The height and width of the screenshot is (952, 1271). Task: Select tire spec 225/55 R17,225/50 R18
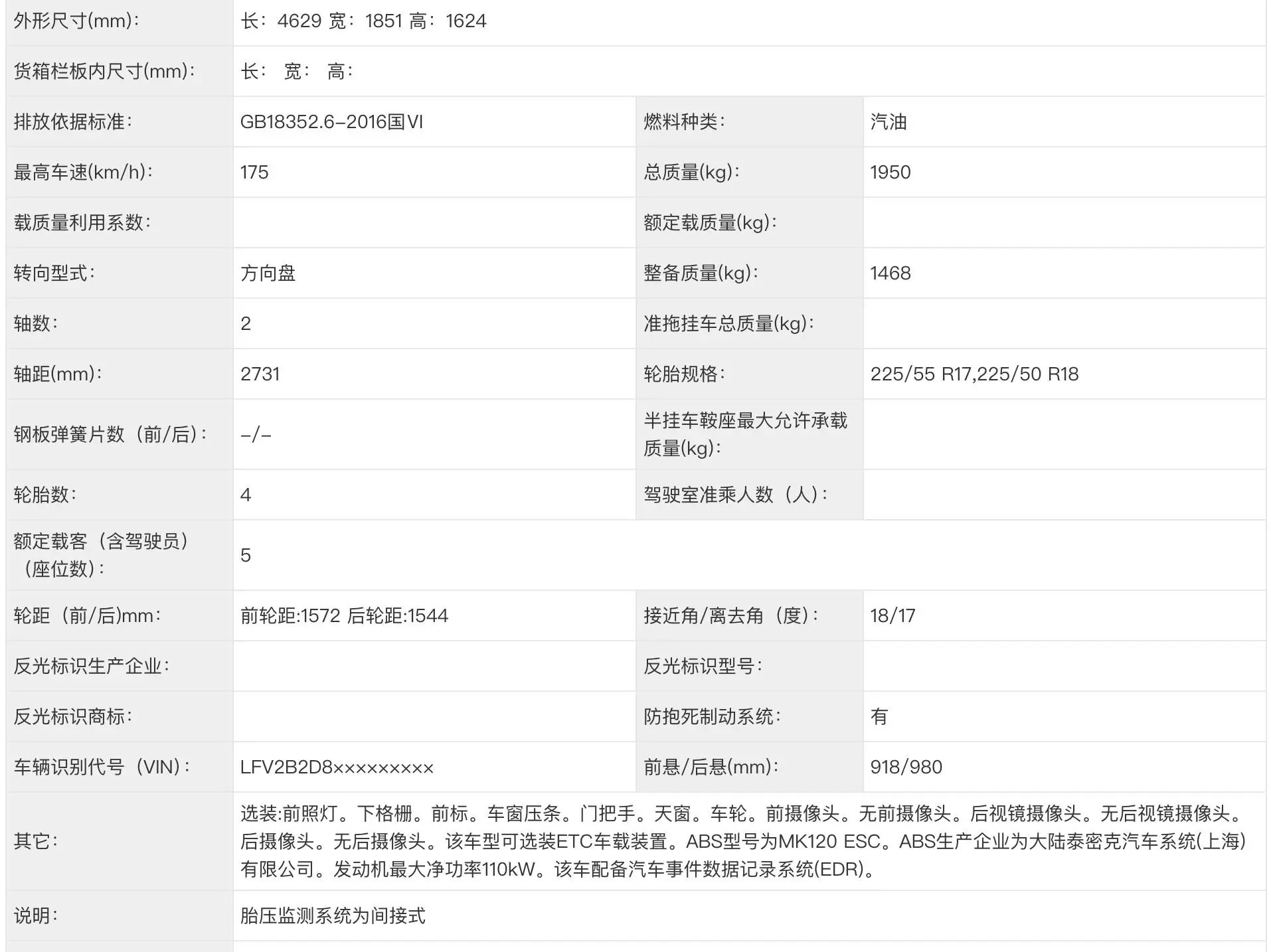click(974, 374)
